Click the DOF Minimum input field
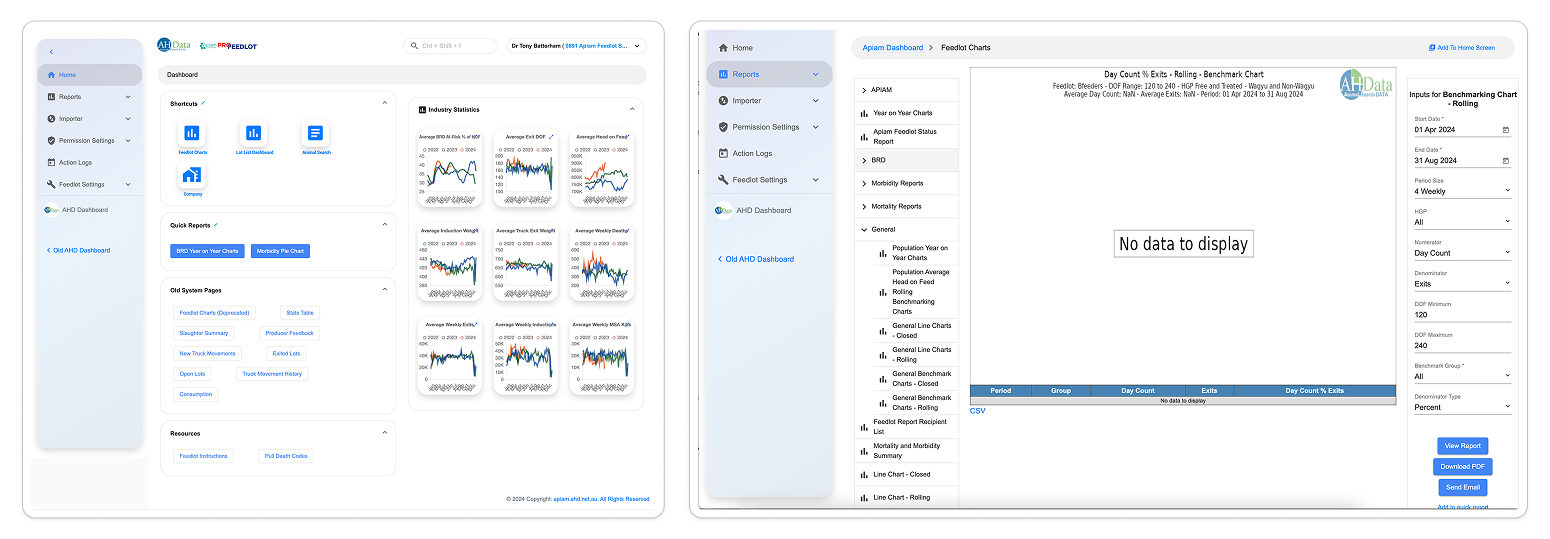This screenshot has width=1550, height=539. [x=1462, y=315]
